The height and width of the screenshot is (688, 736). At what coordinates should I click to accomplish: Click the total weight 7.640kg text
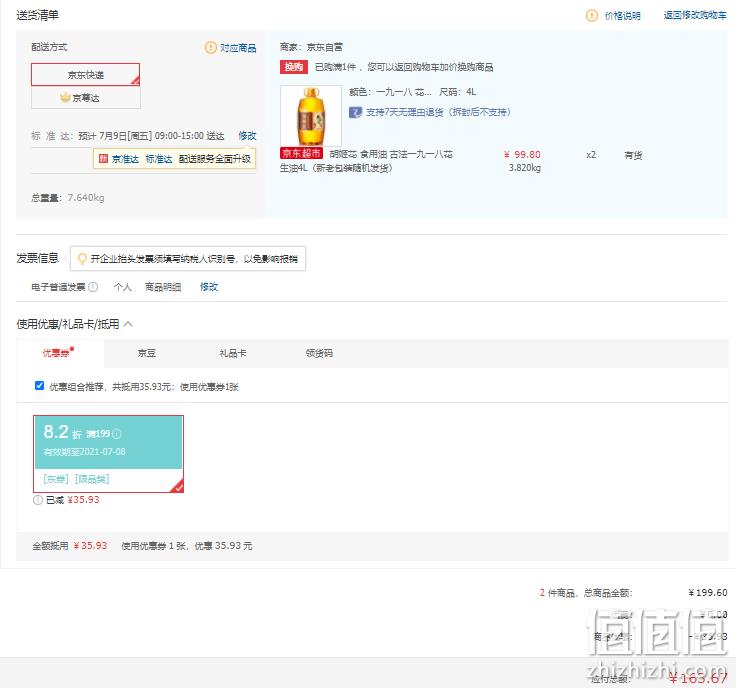coord(86,198)
